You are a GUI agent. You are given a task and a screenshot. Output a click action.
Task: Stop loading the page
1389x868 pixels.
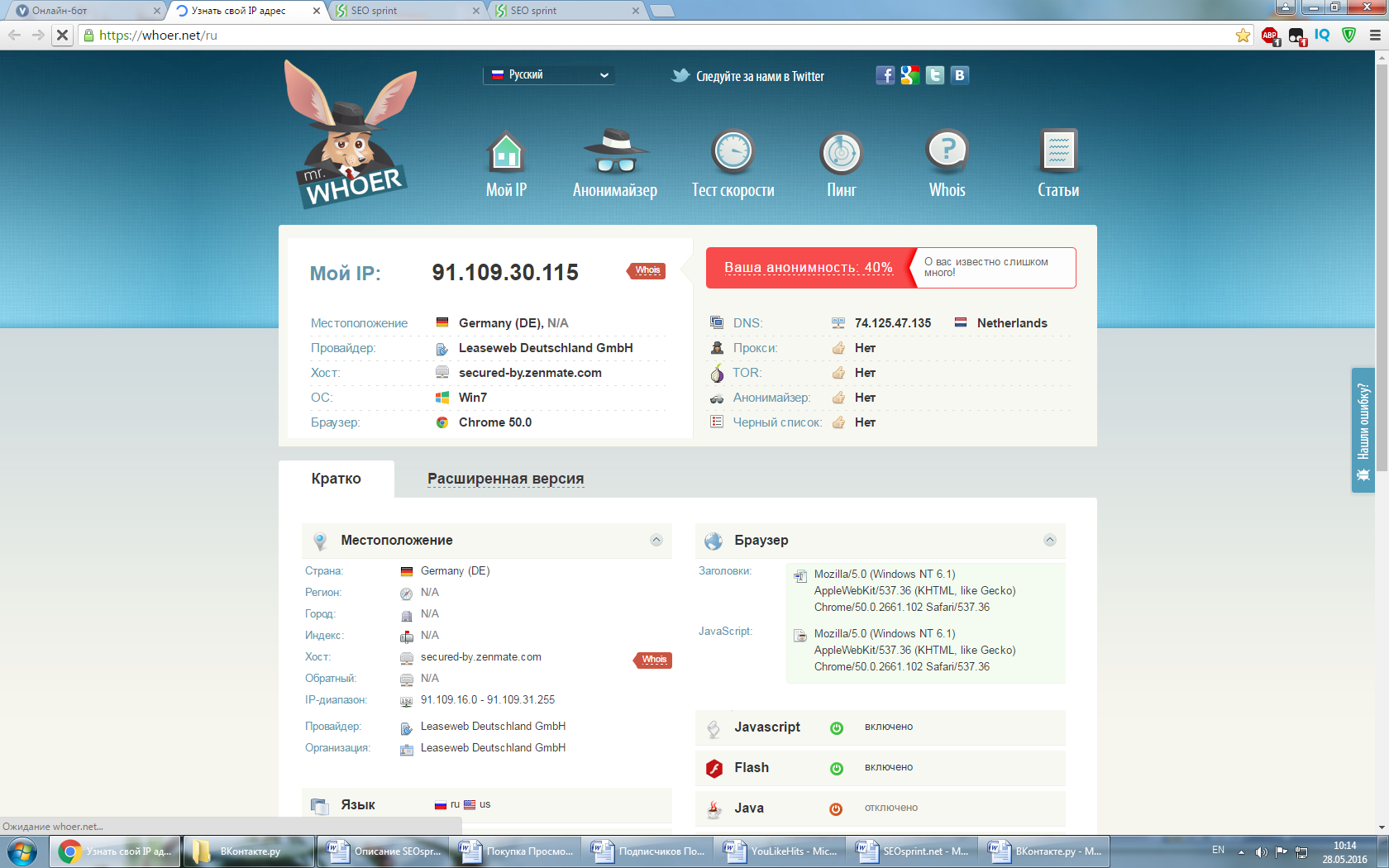coord(62,35)
